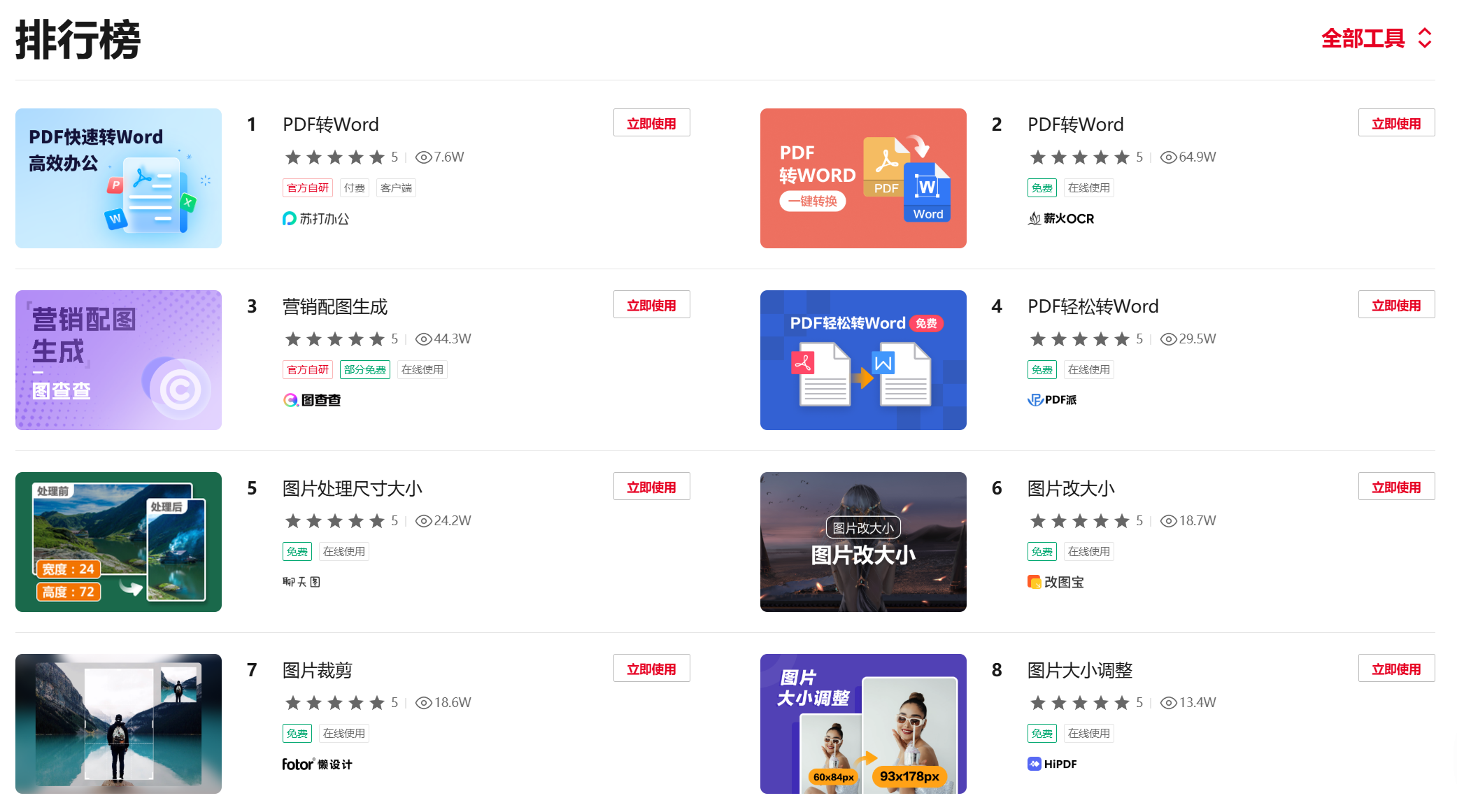Open the blue PDF轻松转Word thumbnail
Image resolution: width=1457 pixels, height=812 pixels.
coord(863,360)
